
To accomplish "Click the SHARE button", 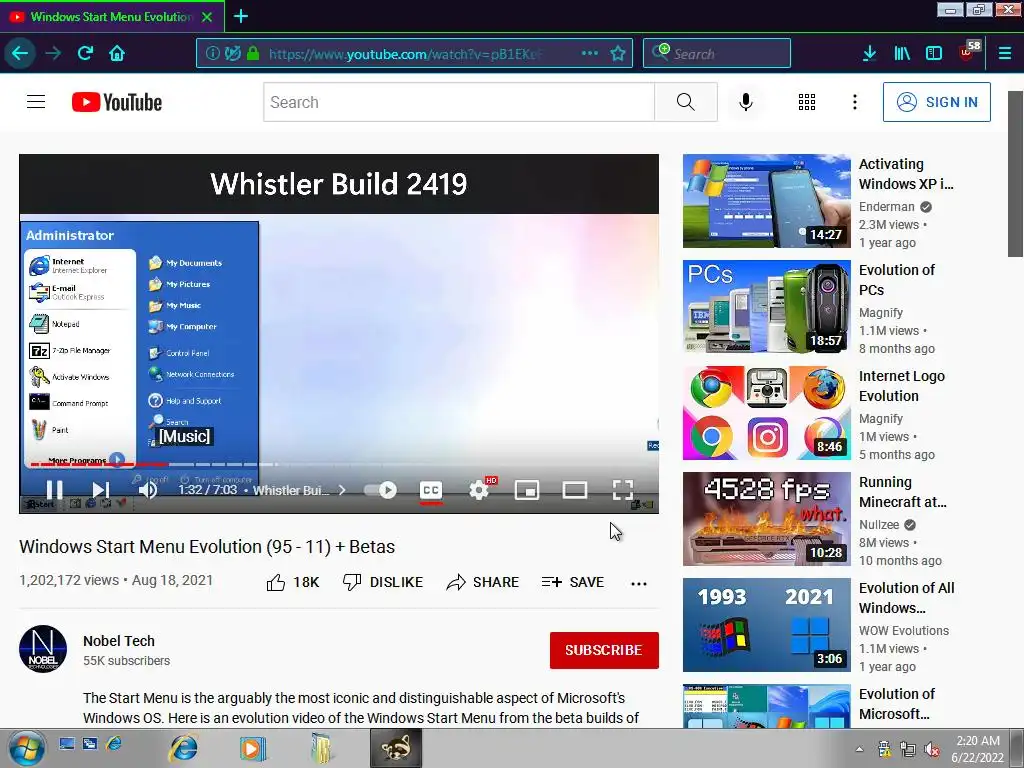I will pos(483,582).
